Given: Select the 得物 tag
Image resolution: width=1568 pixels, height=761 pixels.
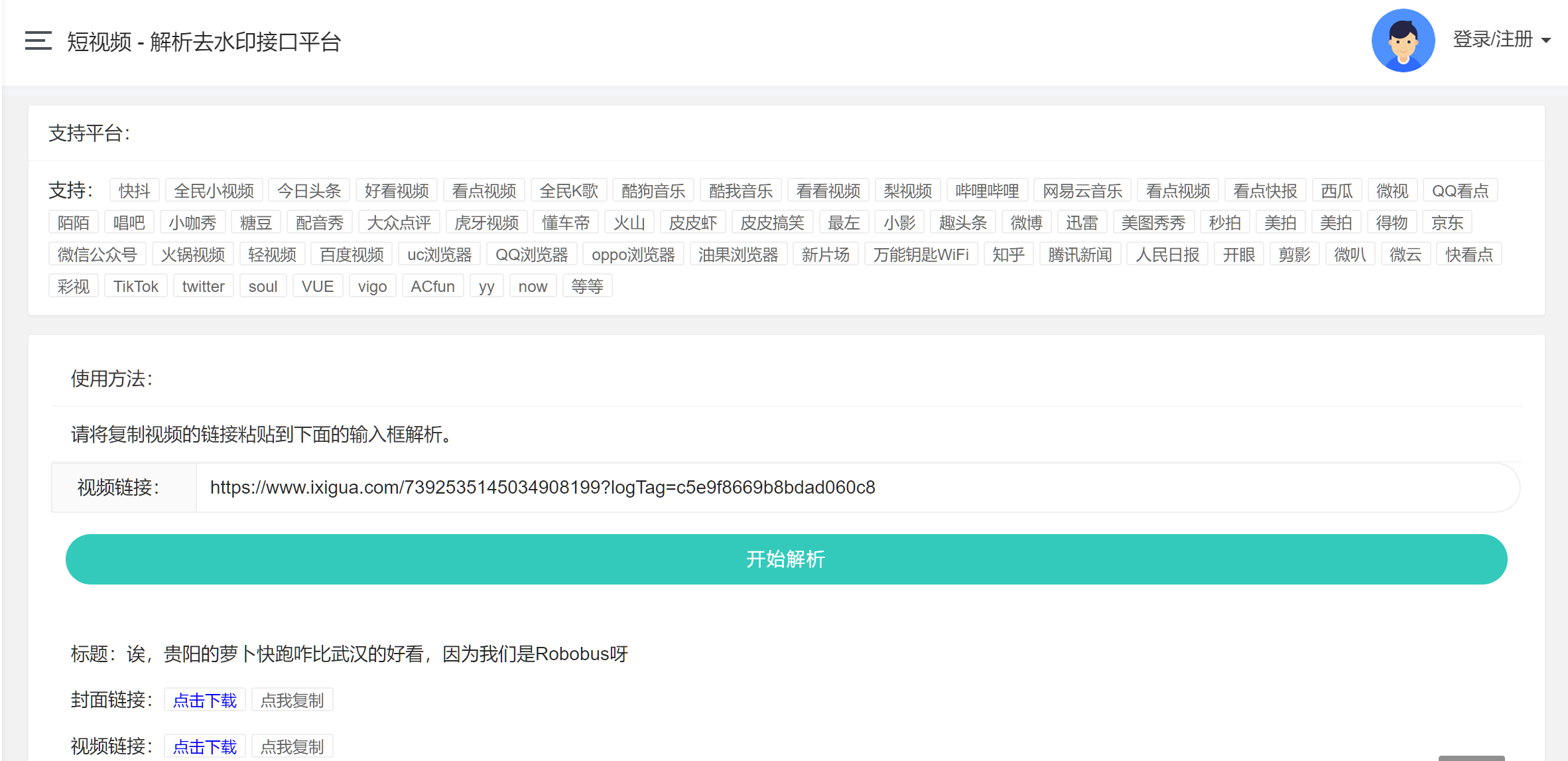Looking at the screenshot, I should pos(1392,222).
